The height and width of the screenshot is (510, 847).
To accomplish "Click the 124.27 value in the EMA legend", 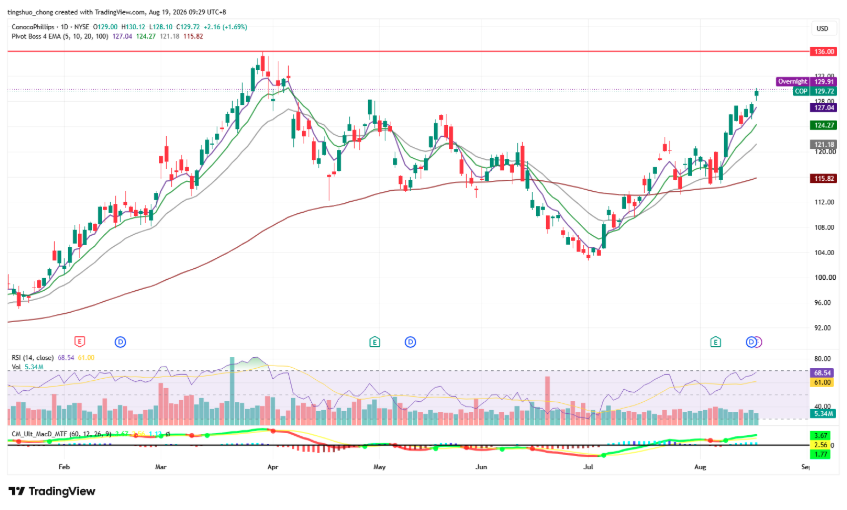I will tap(145, 36).
